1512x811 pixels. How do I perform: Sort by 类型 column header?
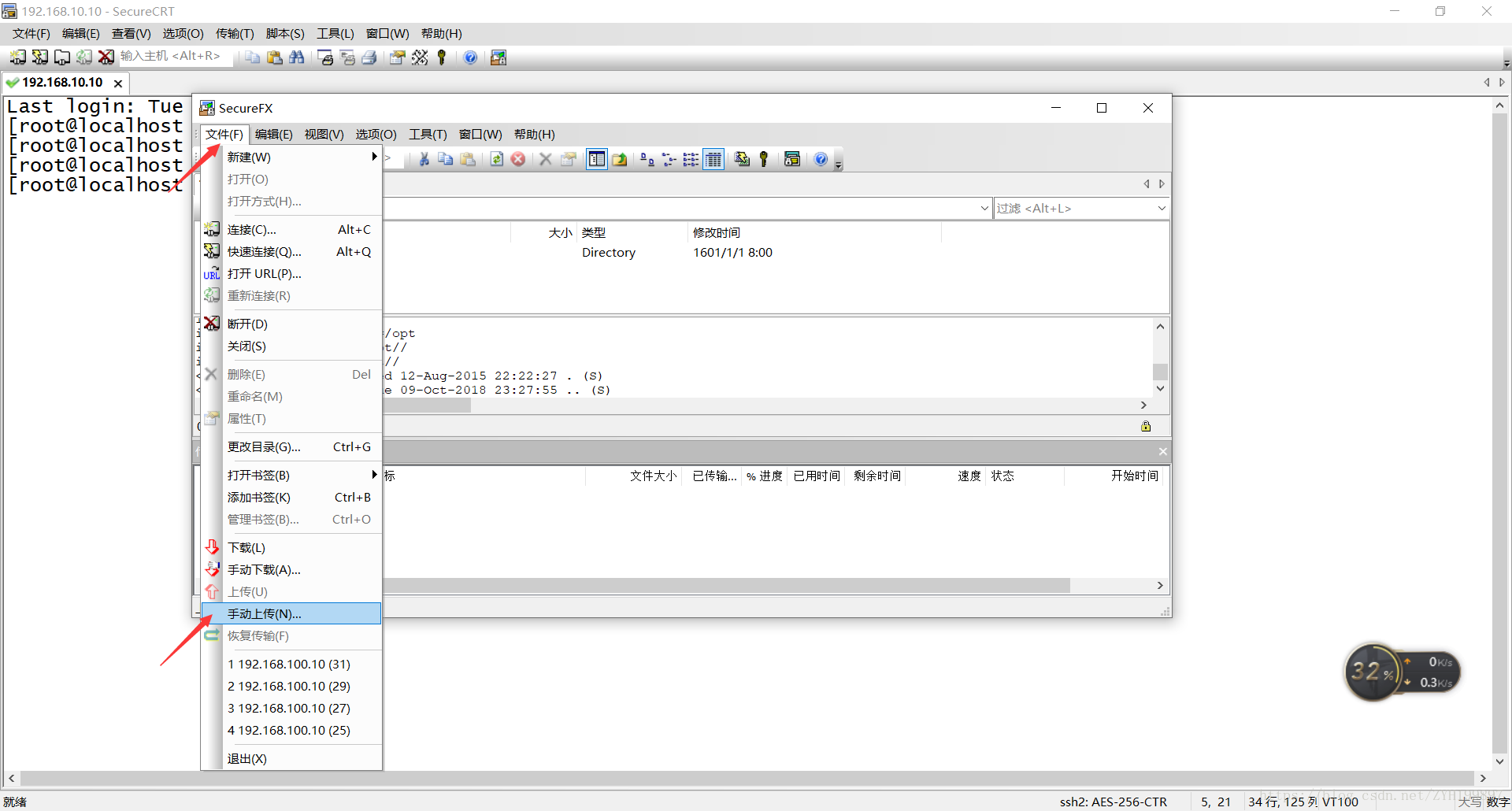[632, 232]
